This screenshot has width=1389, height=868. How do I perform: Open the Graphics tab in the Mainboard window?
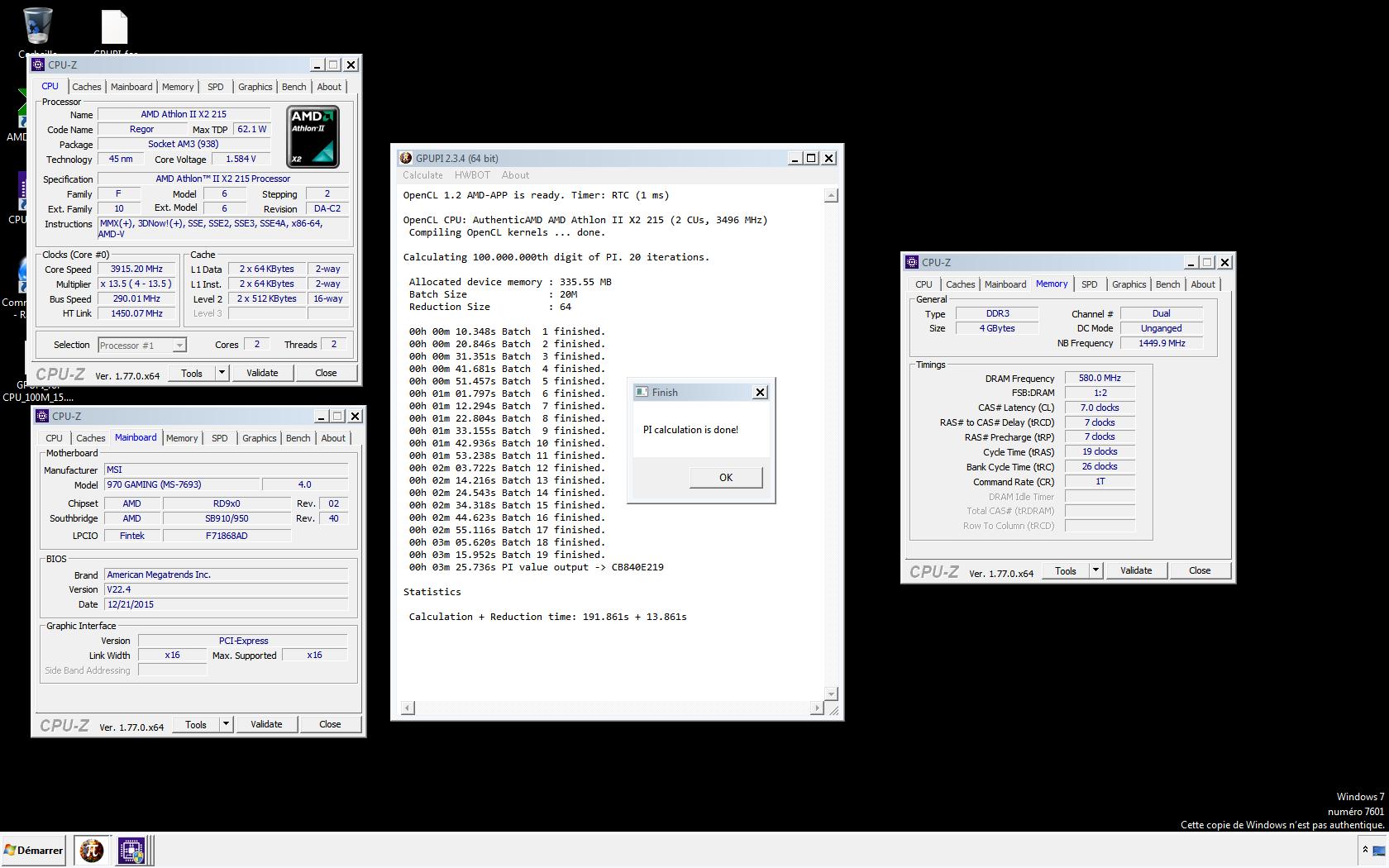point(259,438)
